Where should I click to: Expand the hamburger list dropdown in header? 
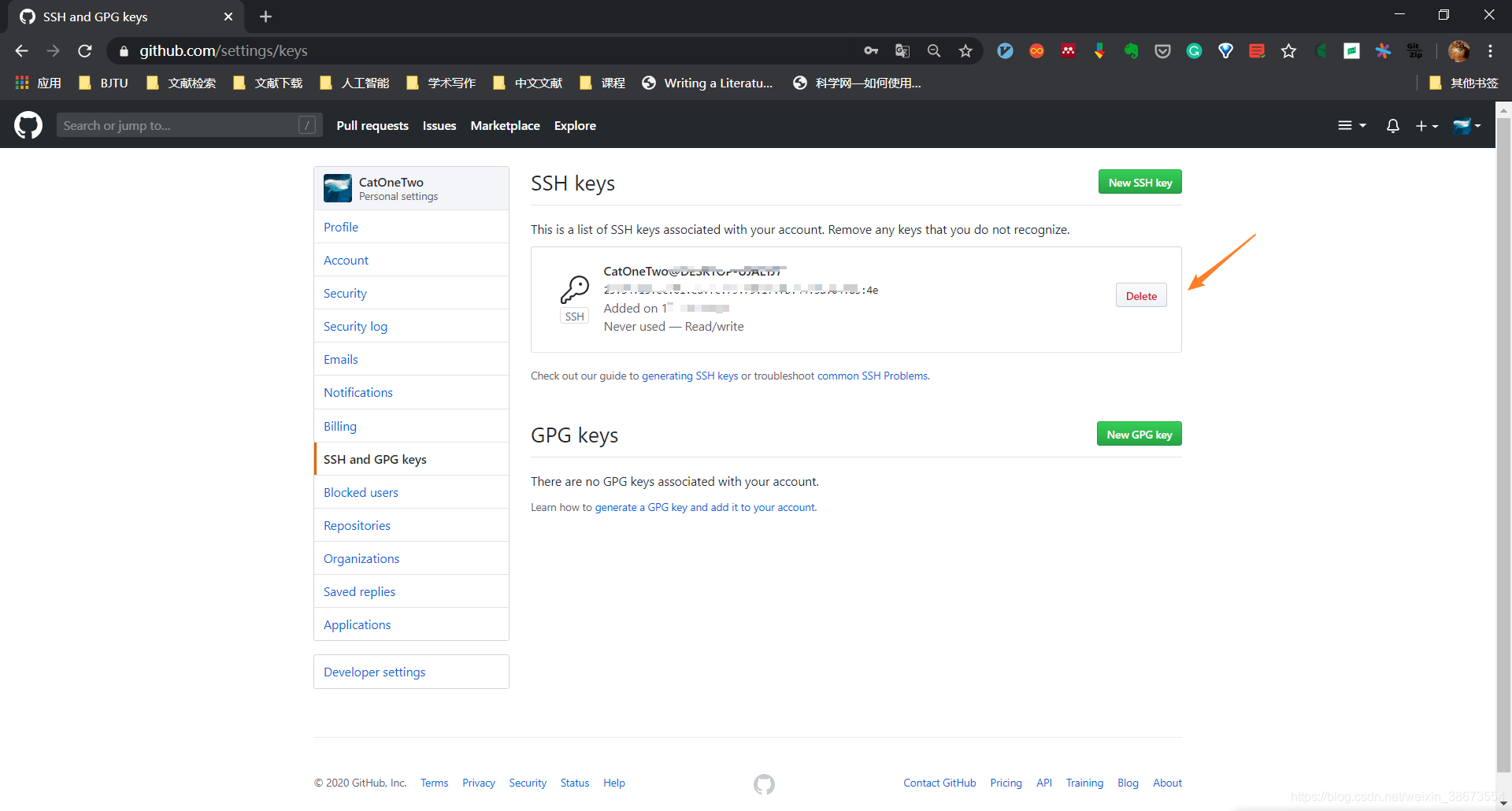coord(1351,126)
